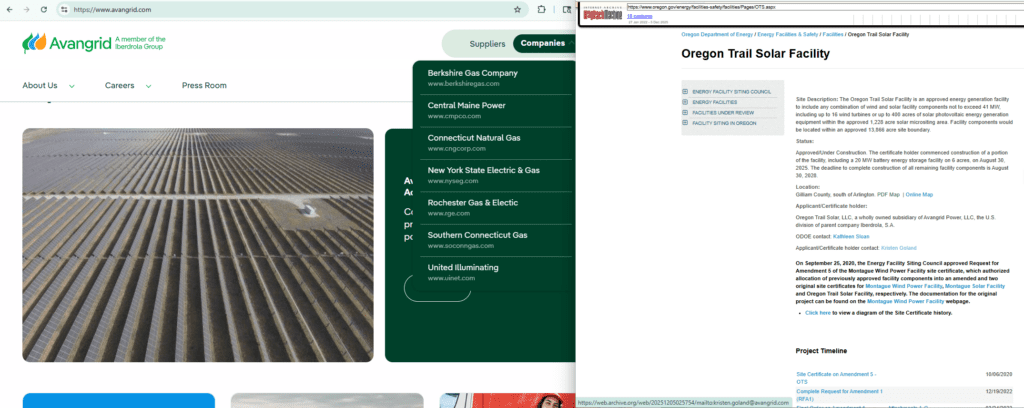Open the Online Map link
Image resolution: width=1024 pixels, height=408 pixels.
point(919,195)
